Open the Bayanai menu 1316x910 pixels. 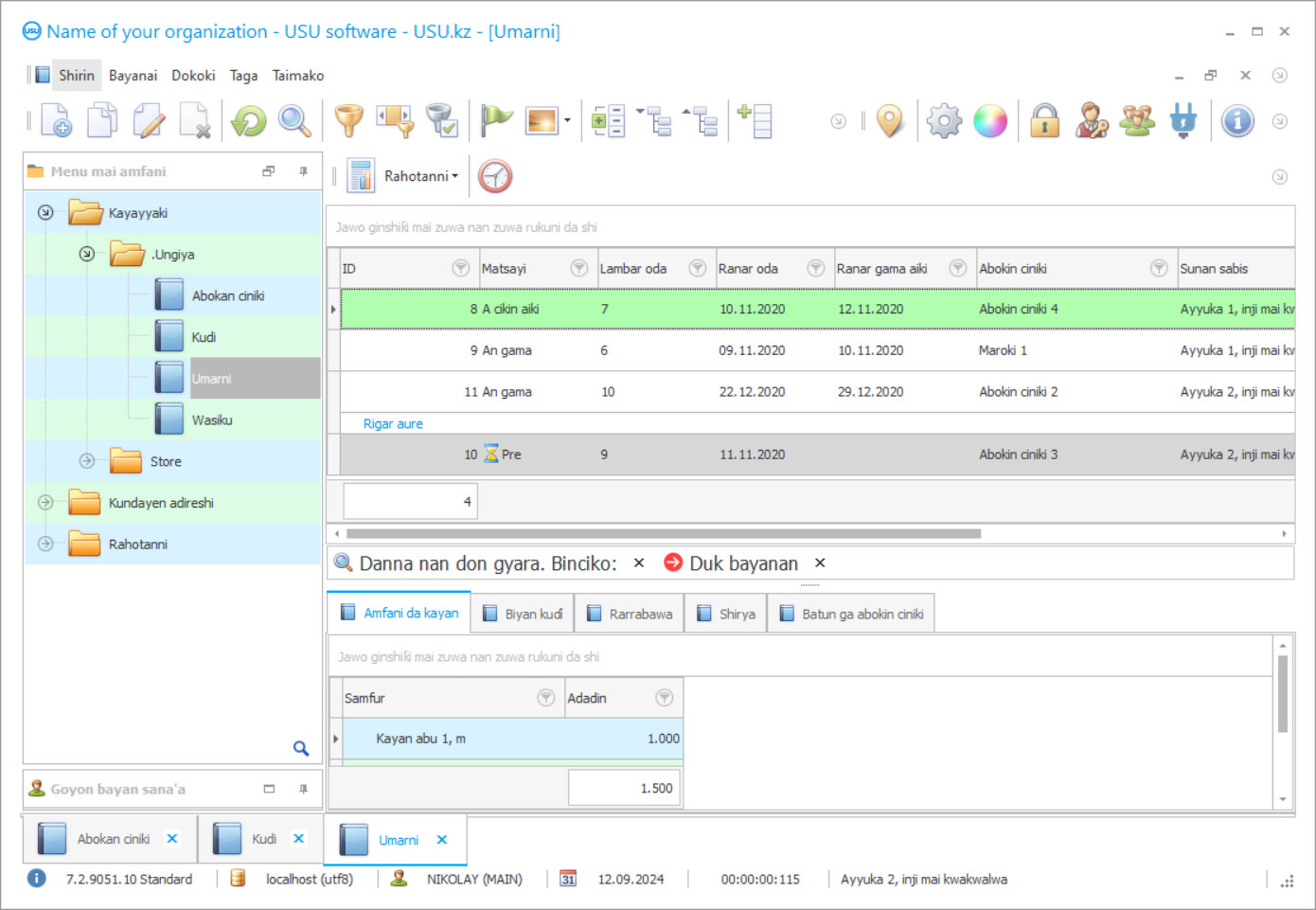tap(133, 76)
